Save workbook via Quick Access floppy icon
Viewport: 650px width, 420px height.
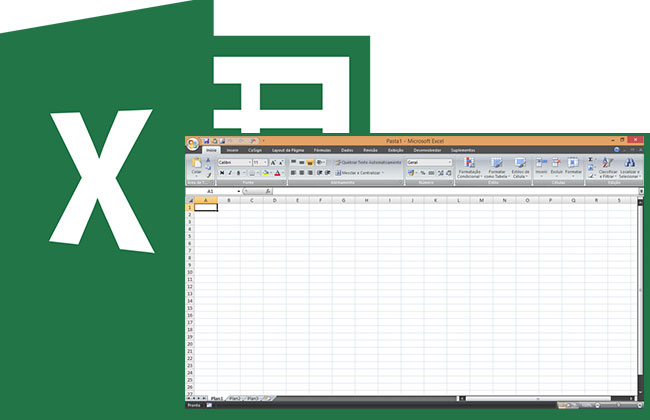(x=206, y=141)
